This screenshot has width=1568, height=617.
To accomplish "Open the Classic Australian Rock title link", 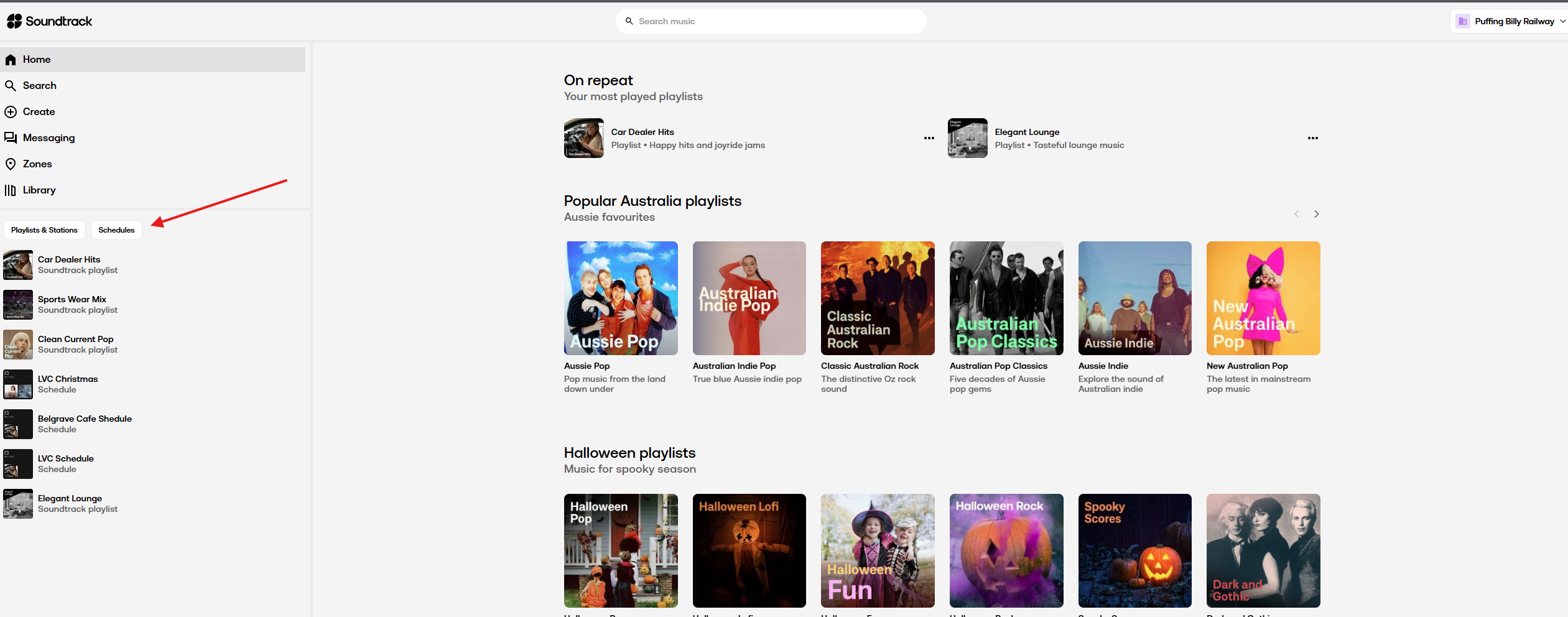I will coord(870,366).
